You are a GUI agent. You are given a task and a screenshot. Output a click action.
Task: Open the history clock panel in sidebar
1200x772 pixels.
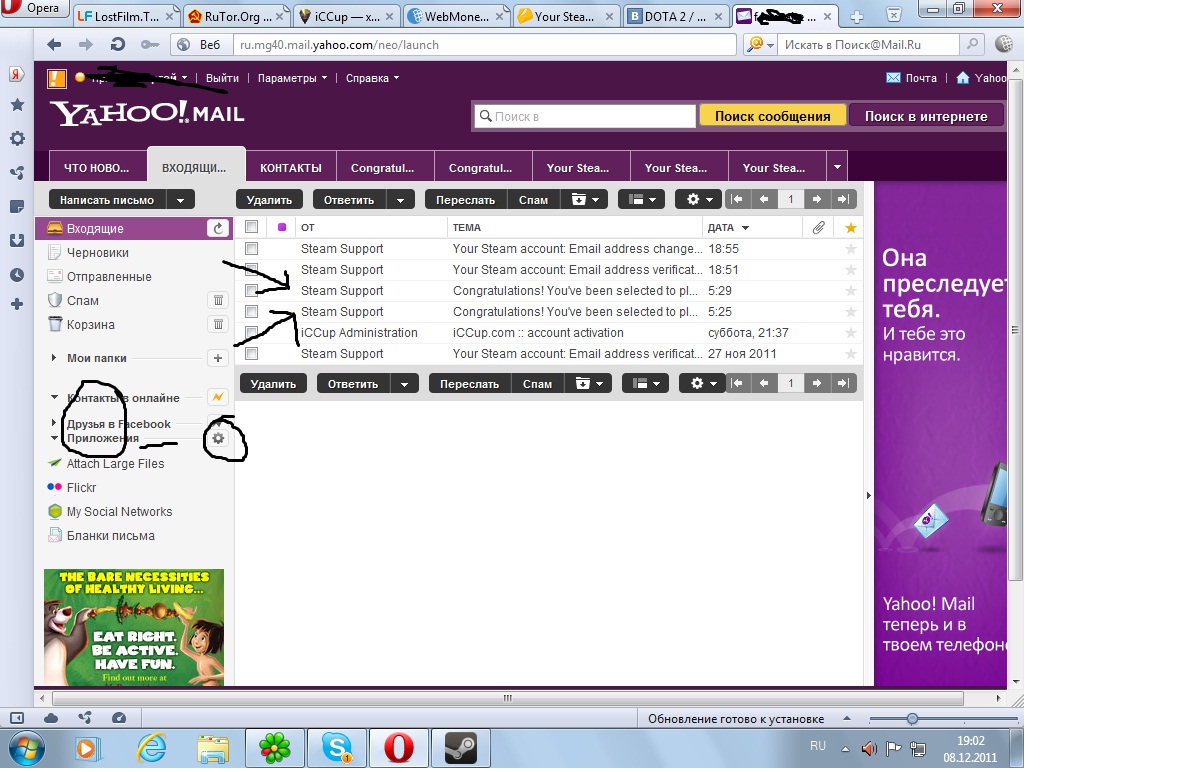[x=17, y=275]
